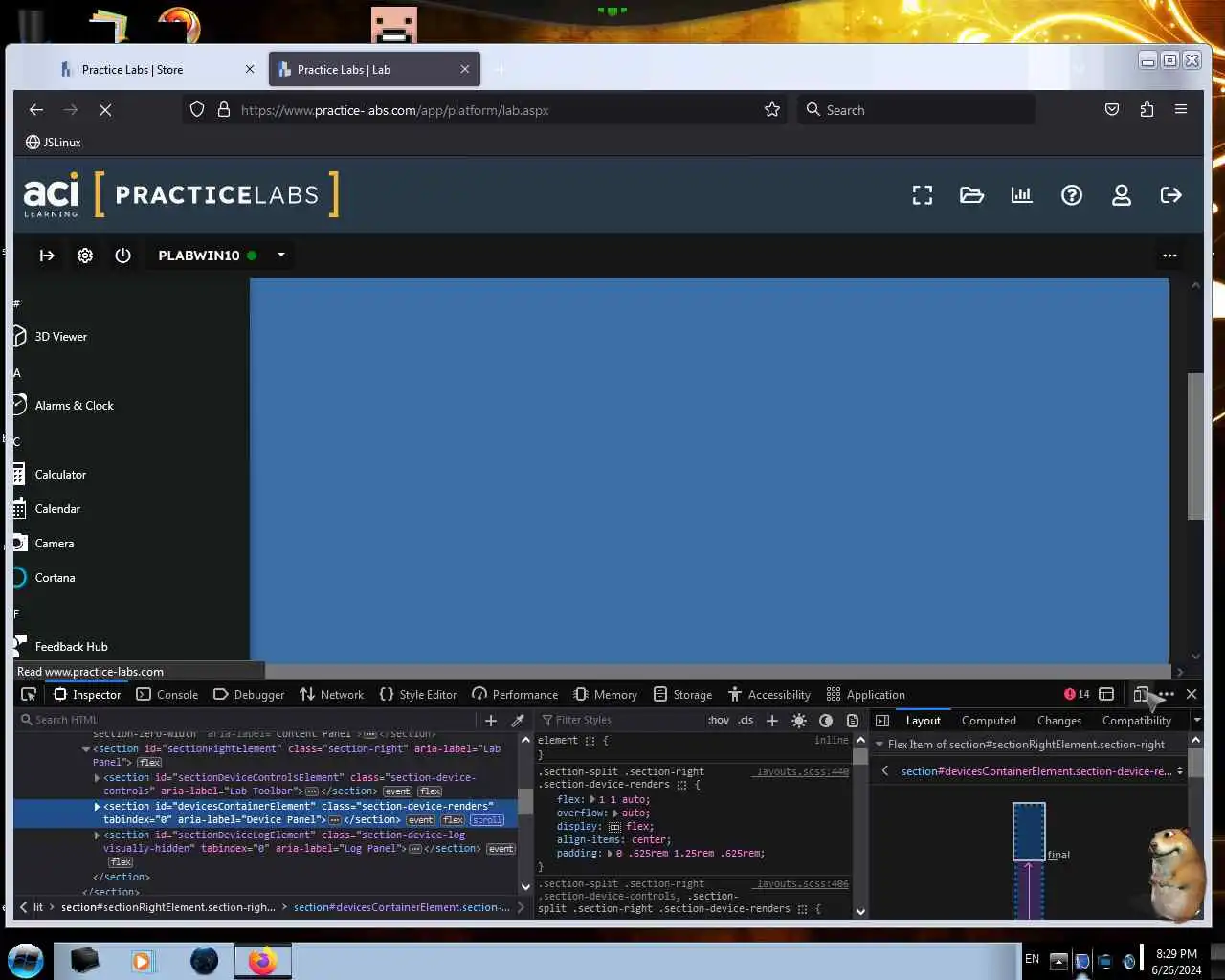Close the developer tools panel

pyautogui.click(x=1192, y=694)
